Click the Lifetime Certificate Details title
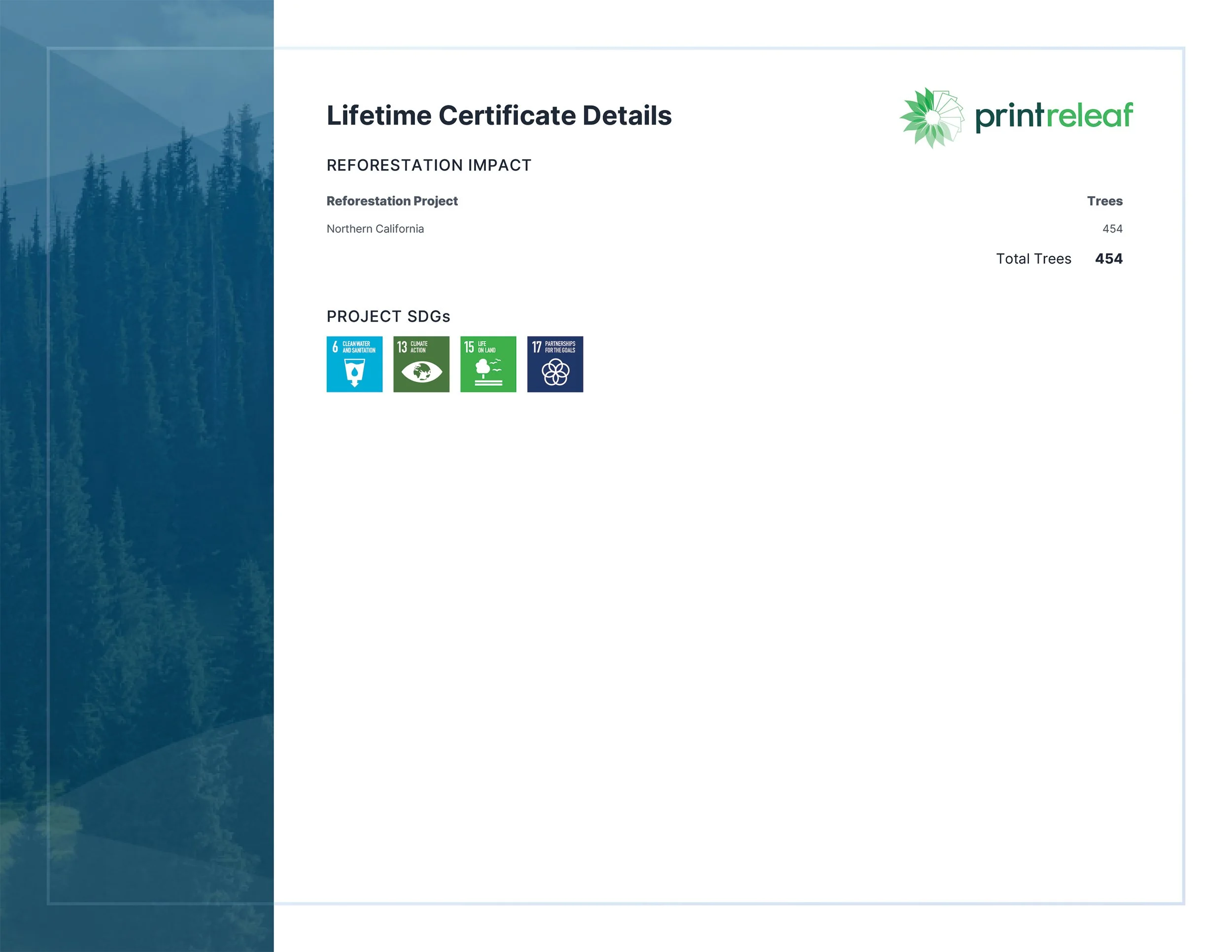 pyautogui.click(x=499, y=116)
